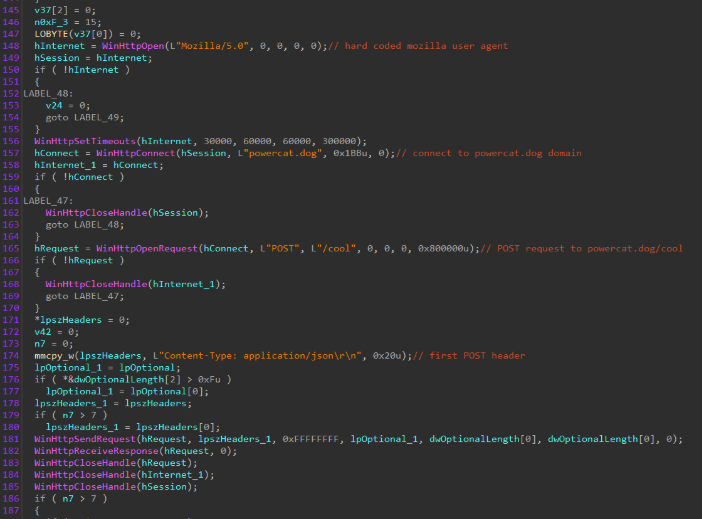The height and width of the screenshot is (519, 702).
Task: Click the first POST header comment
Action: [469, 356]
